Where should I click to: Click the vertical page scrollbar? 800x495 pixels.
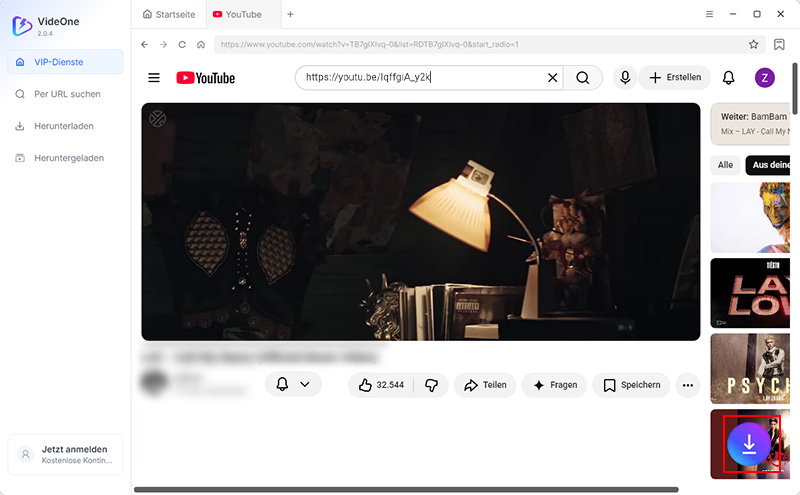[x=794, y=89]
